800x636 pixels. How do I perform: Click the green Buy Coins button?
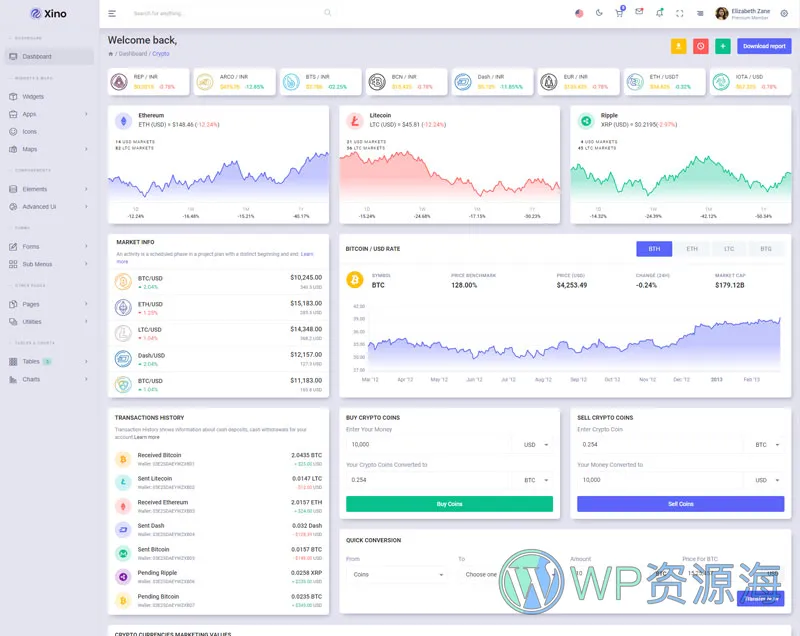(x=449, y=504)
